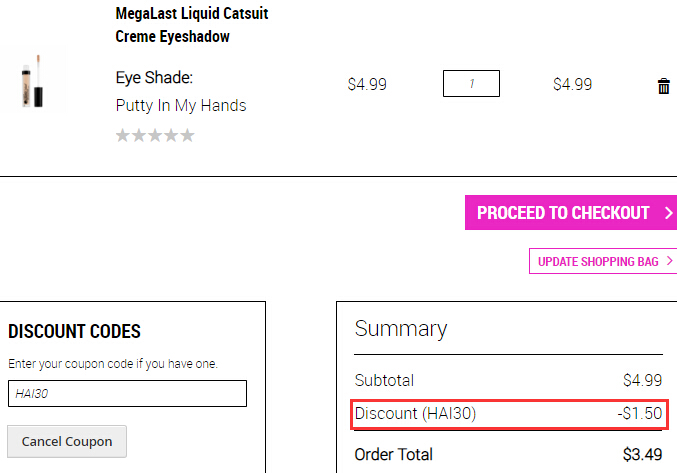Click the Eye Shade label
The height and width of the screenshot is (473, 677).
pyautogui.click(x=154, y=78)
